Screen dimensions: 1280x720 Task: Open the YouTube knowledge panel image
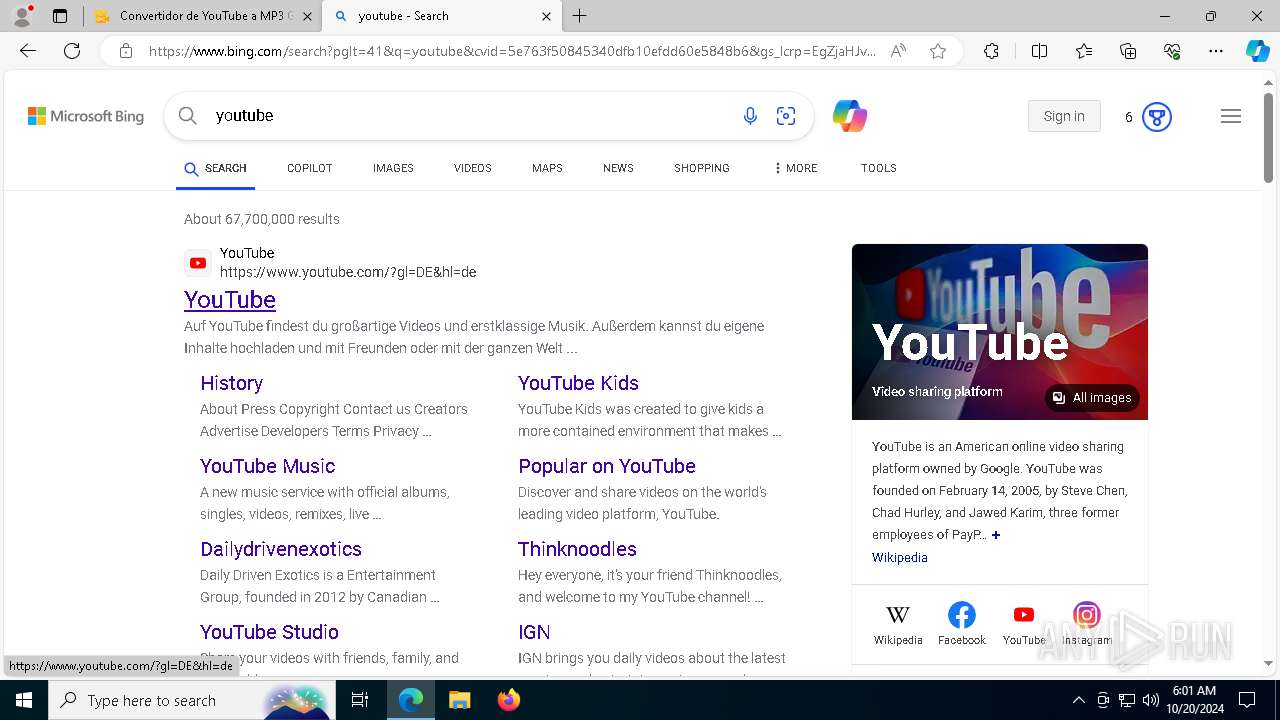point(1000,332)
